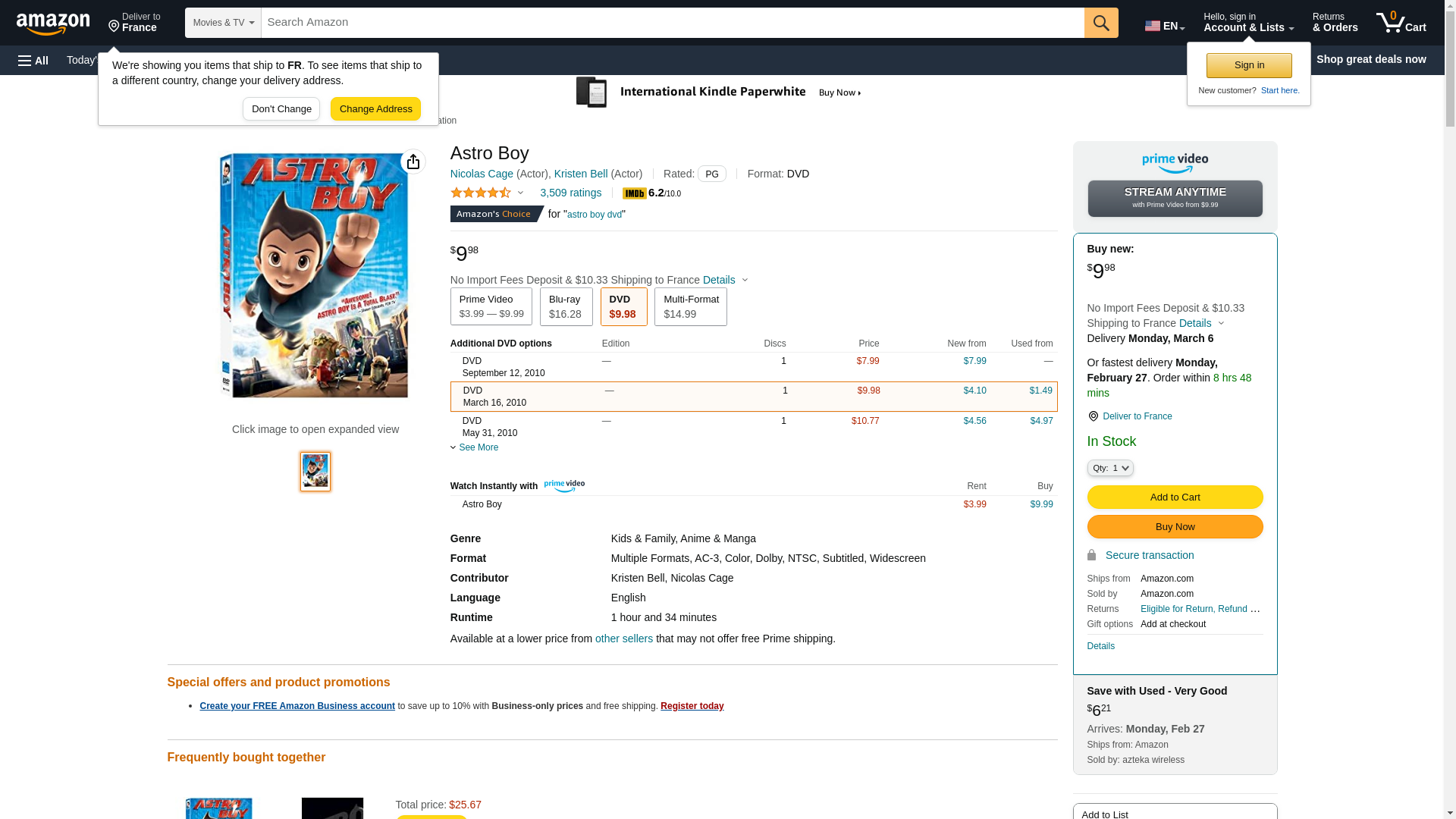Image resolution: width=1456 pixels, height=819 pixels.
Task: Open the All hamburger menu
Action: click(x=33, y=60)
